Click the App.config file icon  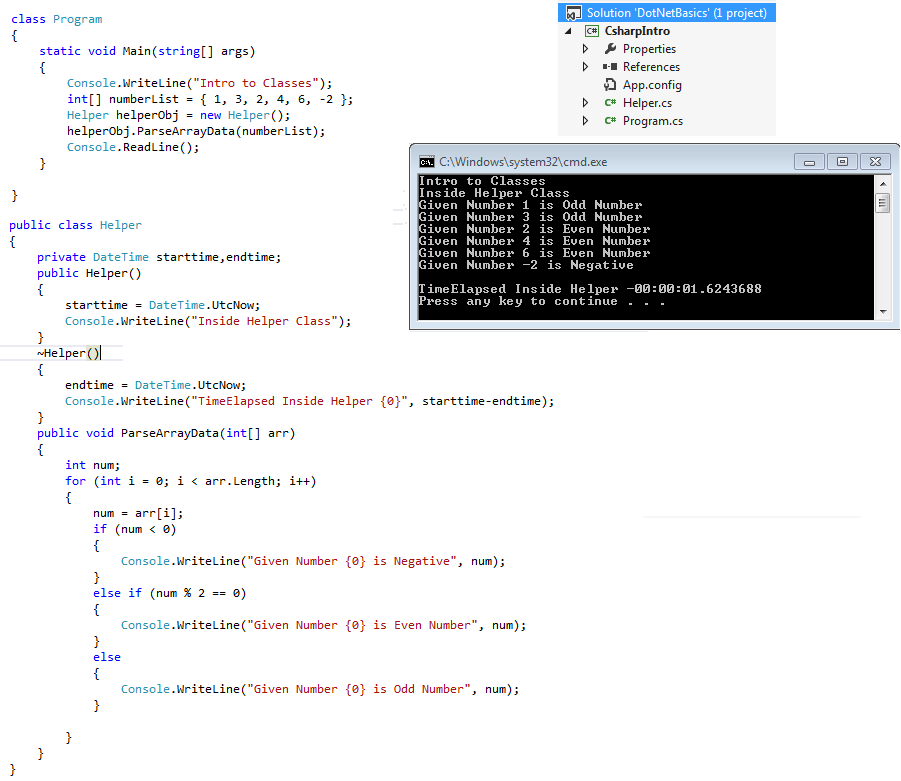[610, 85]
